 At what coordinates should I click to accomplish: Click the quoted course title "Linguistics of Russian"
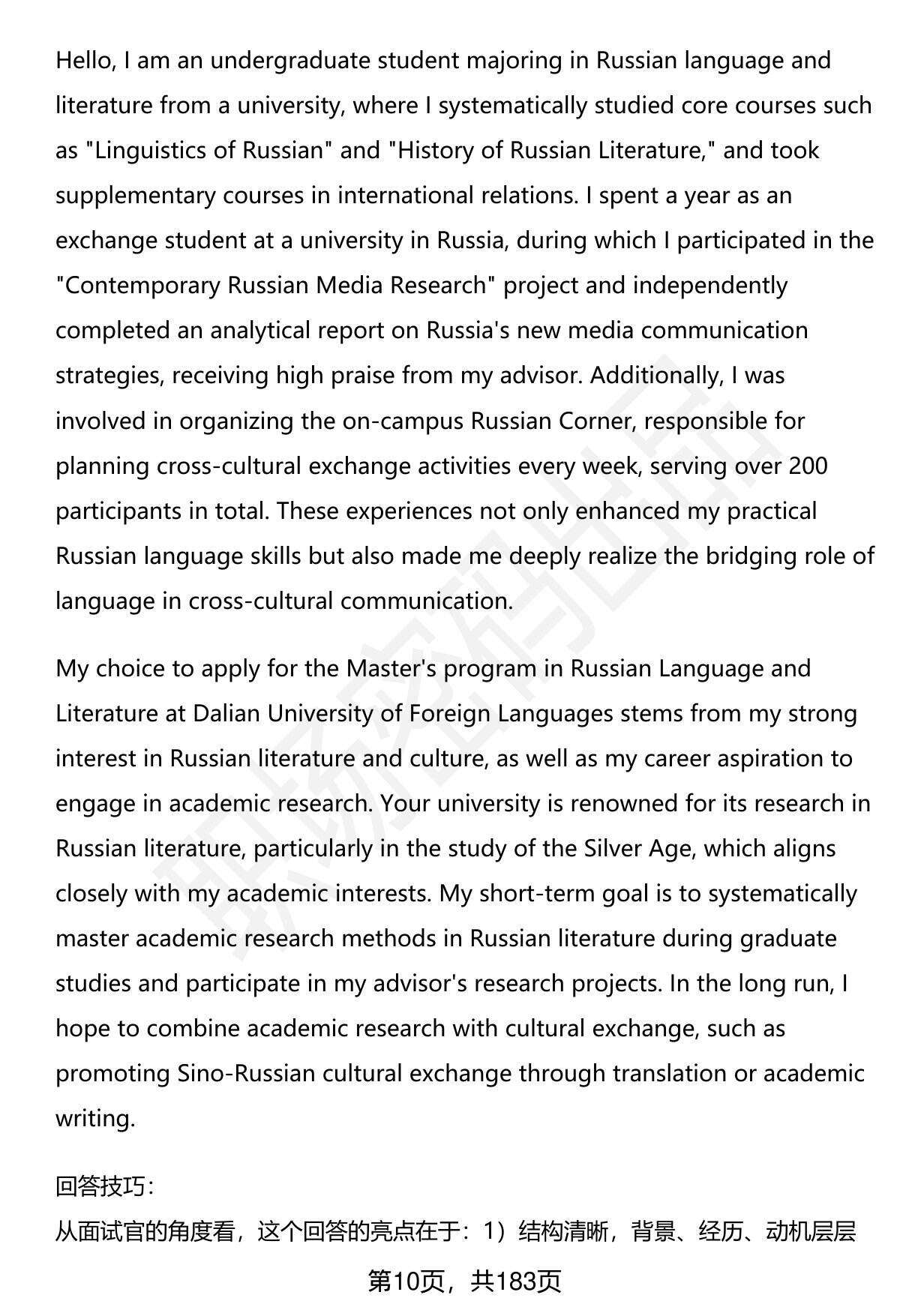coord(209,150)
